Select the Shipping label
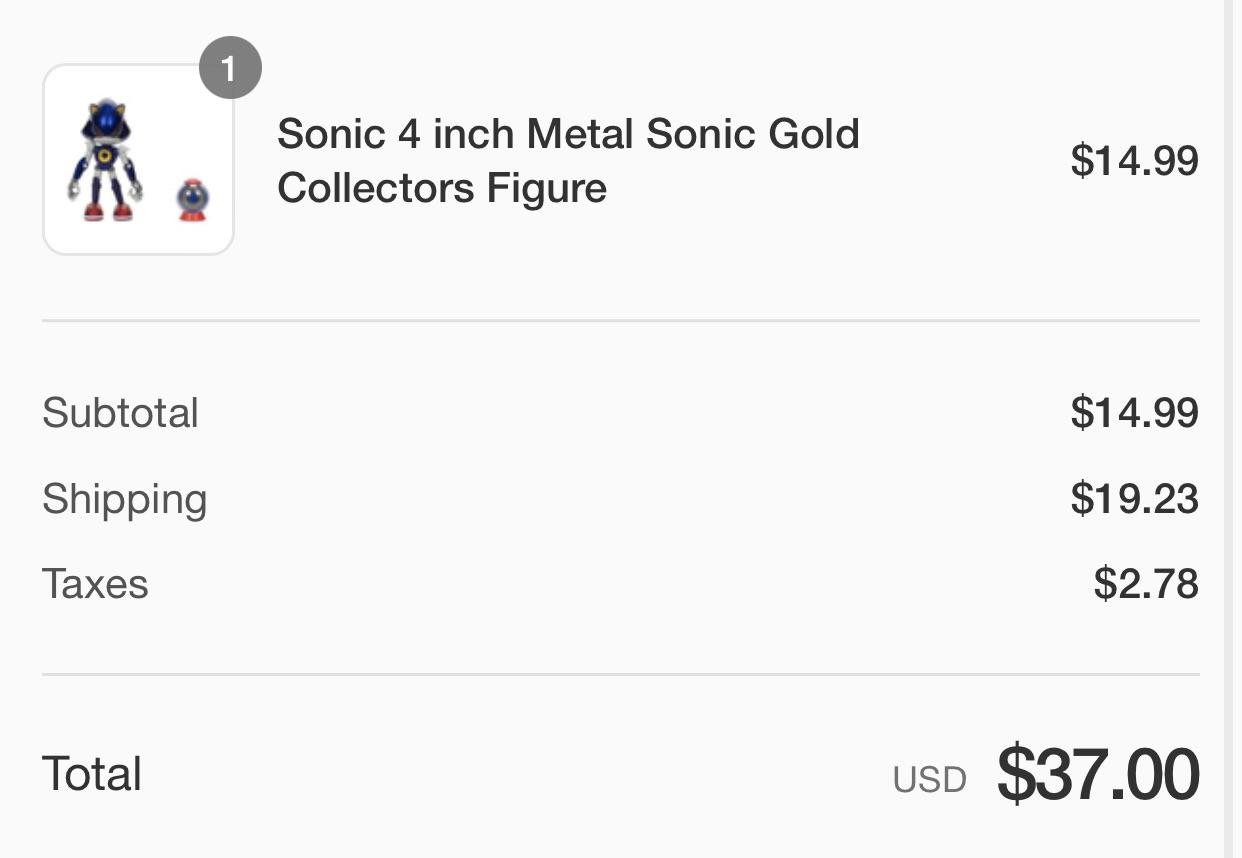 pyautogui.click(x=124, y=498)
